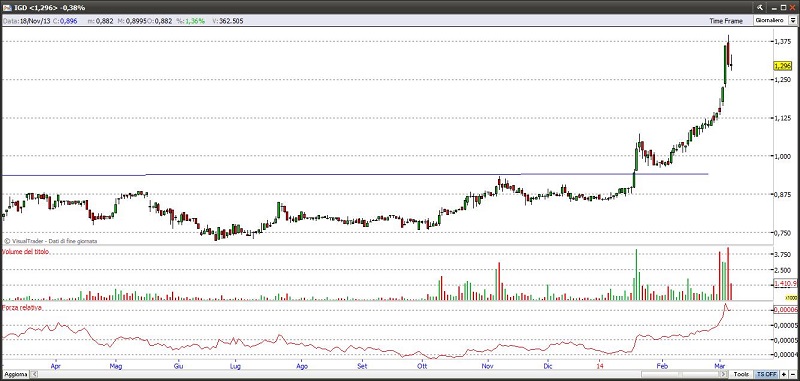Click the blue horizontal resistance line
The image size is (800, 381).
(x=355, y=174)
